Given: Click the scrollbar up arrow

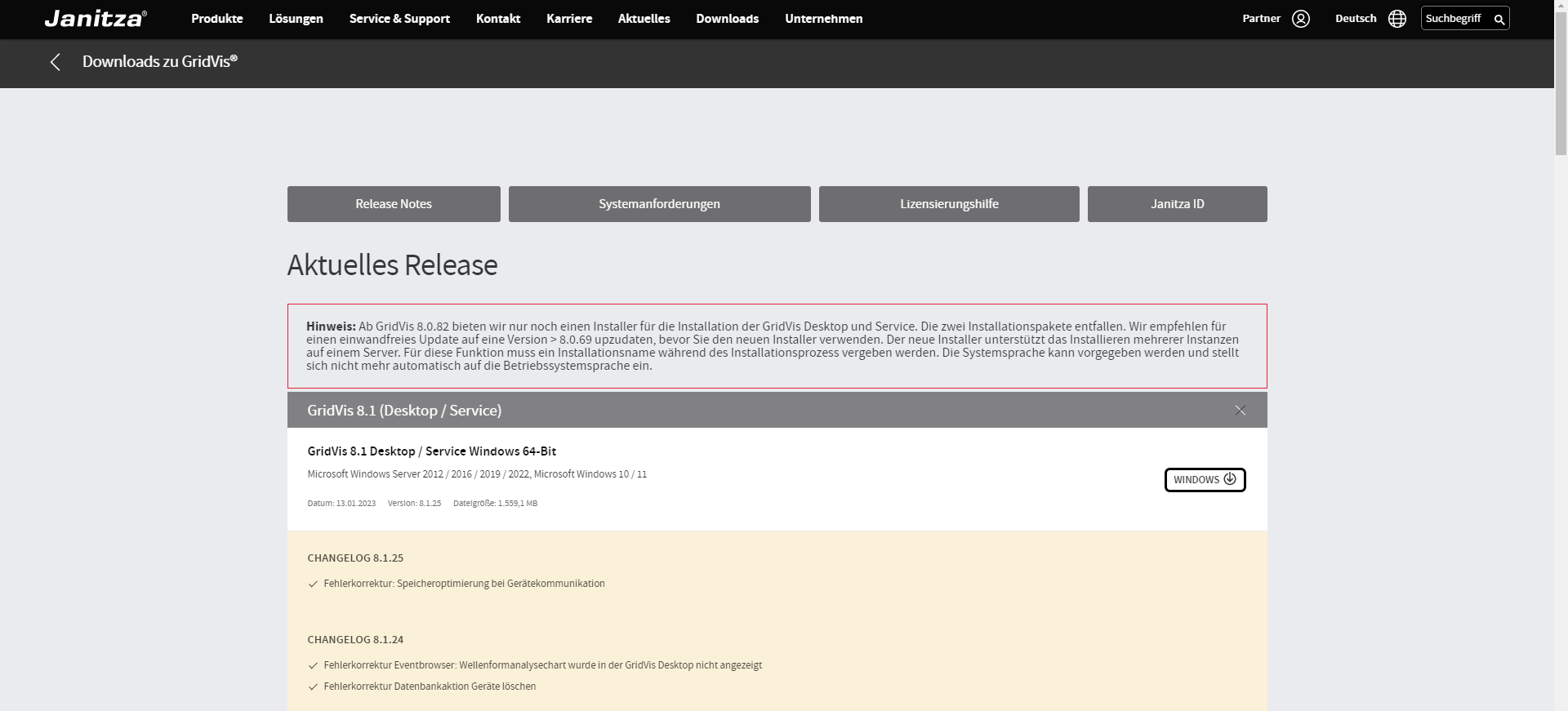Looking at the screenshot, I should (1561, 7).
